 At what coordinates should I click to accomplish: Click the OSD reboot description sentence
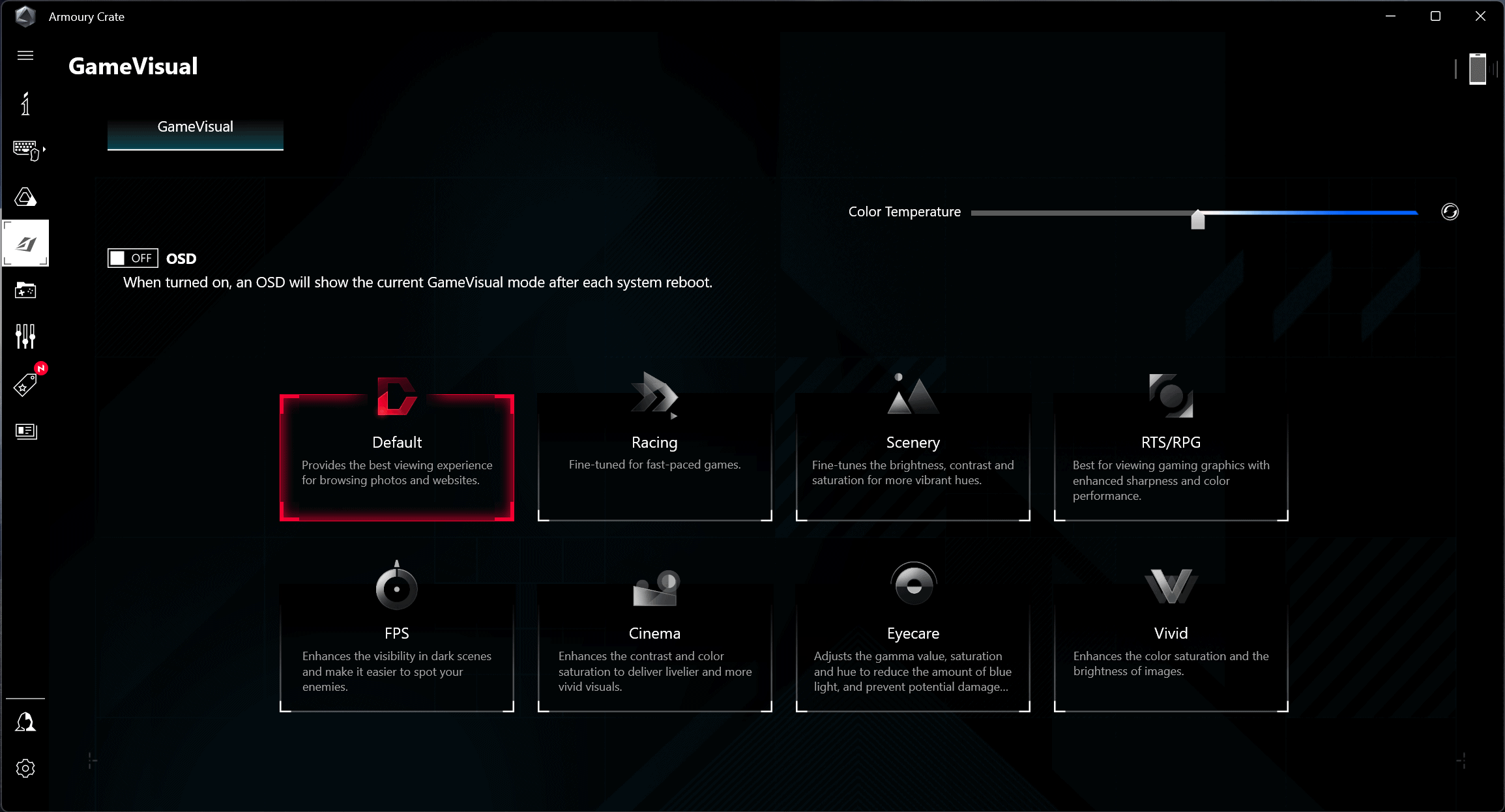tap(418, 282)
